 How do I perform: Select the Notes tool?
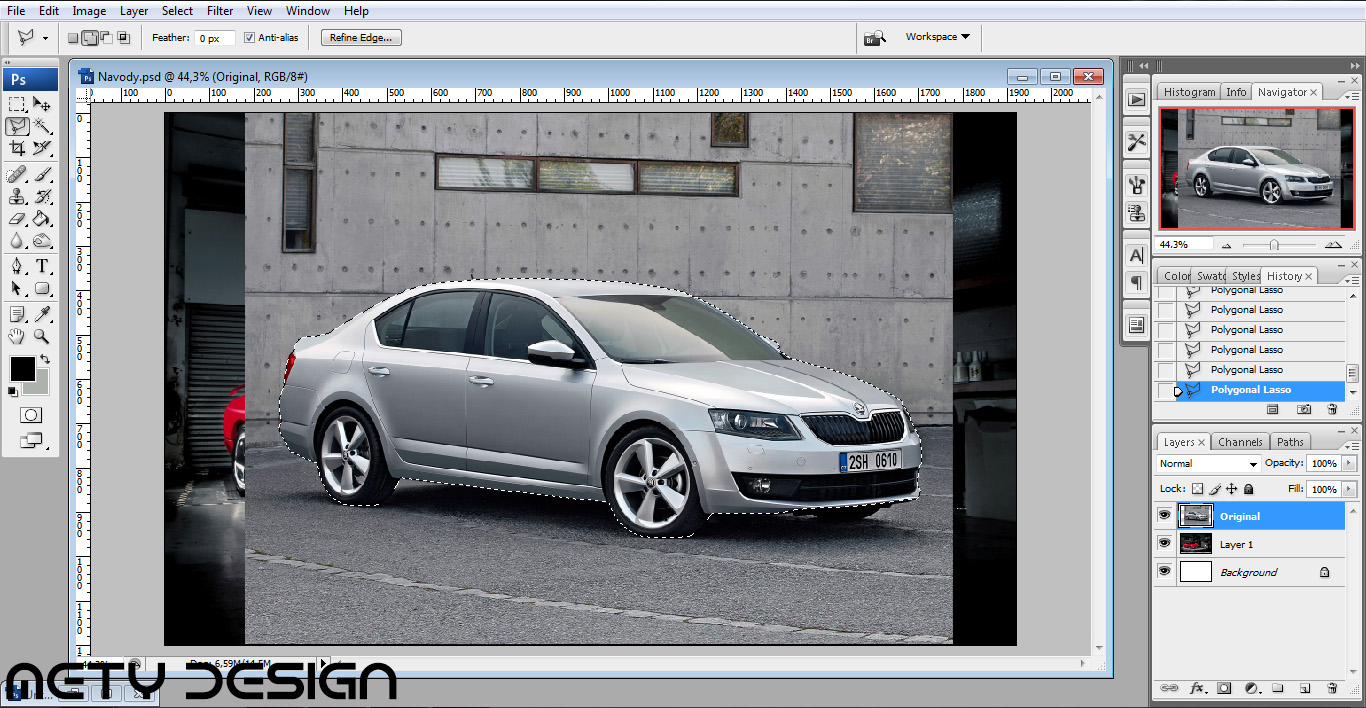[17, 315]
